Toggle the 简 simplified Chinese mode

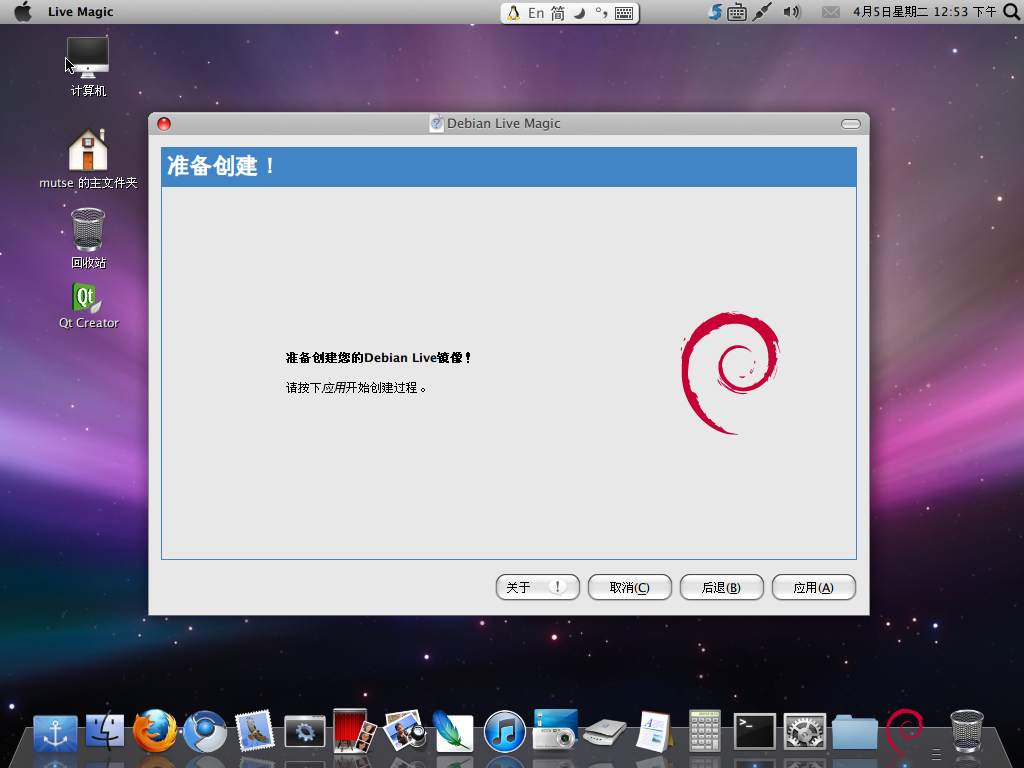point(557,13)
